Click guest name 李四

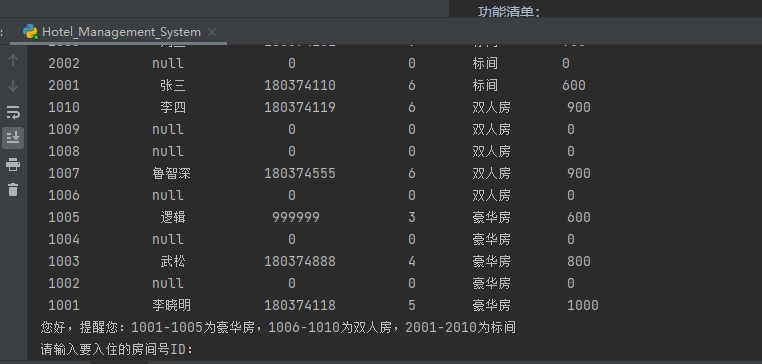(x=173, y=107)
